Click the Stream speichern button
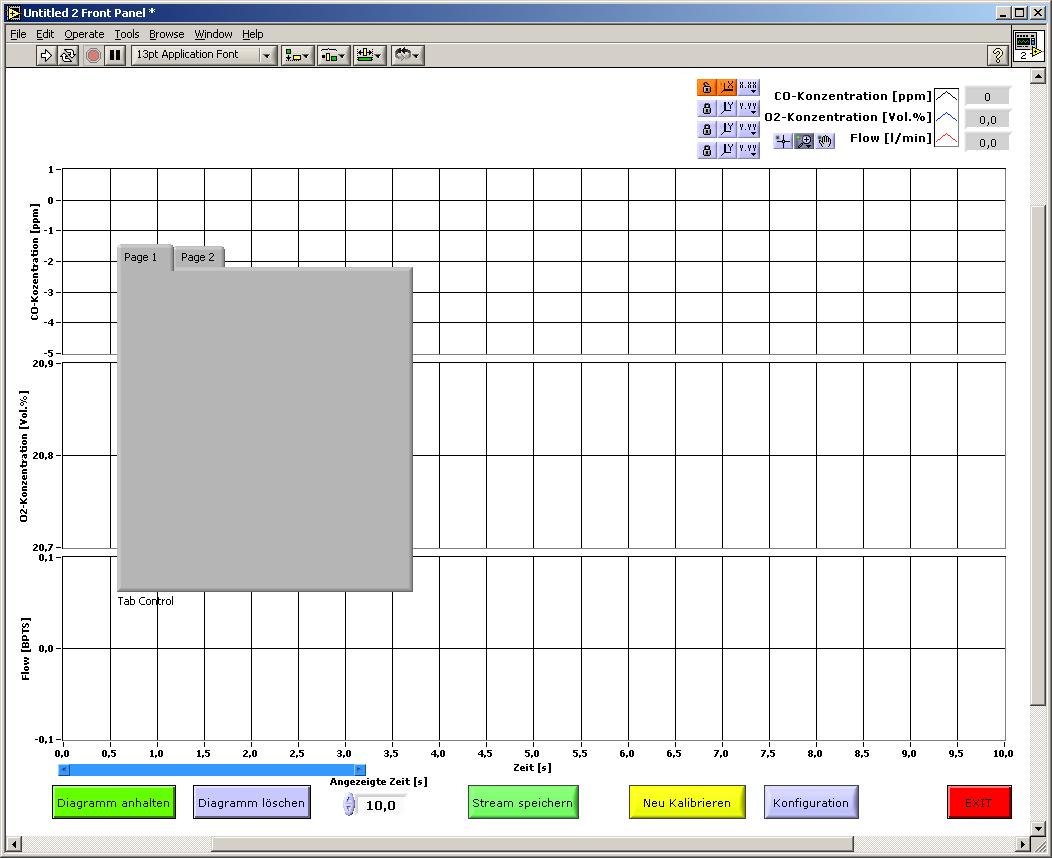1052x858 pixels. point(523,802)
